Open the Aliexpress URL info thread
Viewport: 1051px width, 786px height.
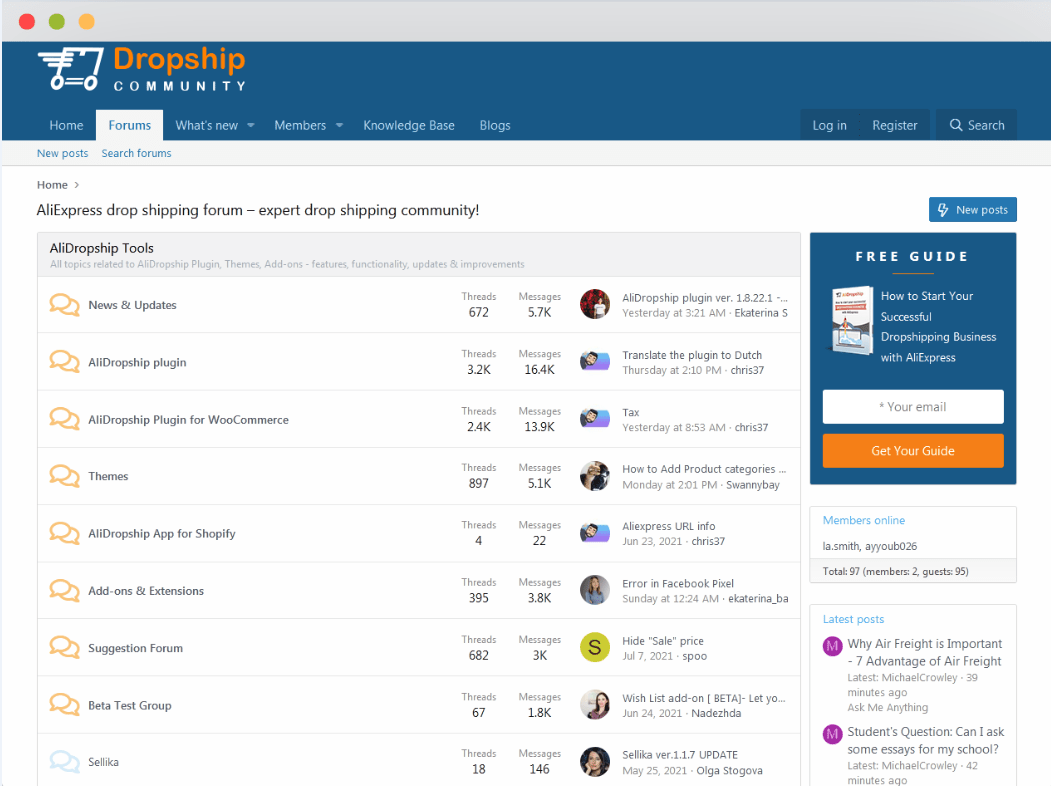(668, 526)
